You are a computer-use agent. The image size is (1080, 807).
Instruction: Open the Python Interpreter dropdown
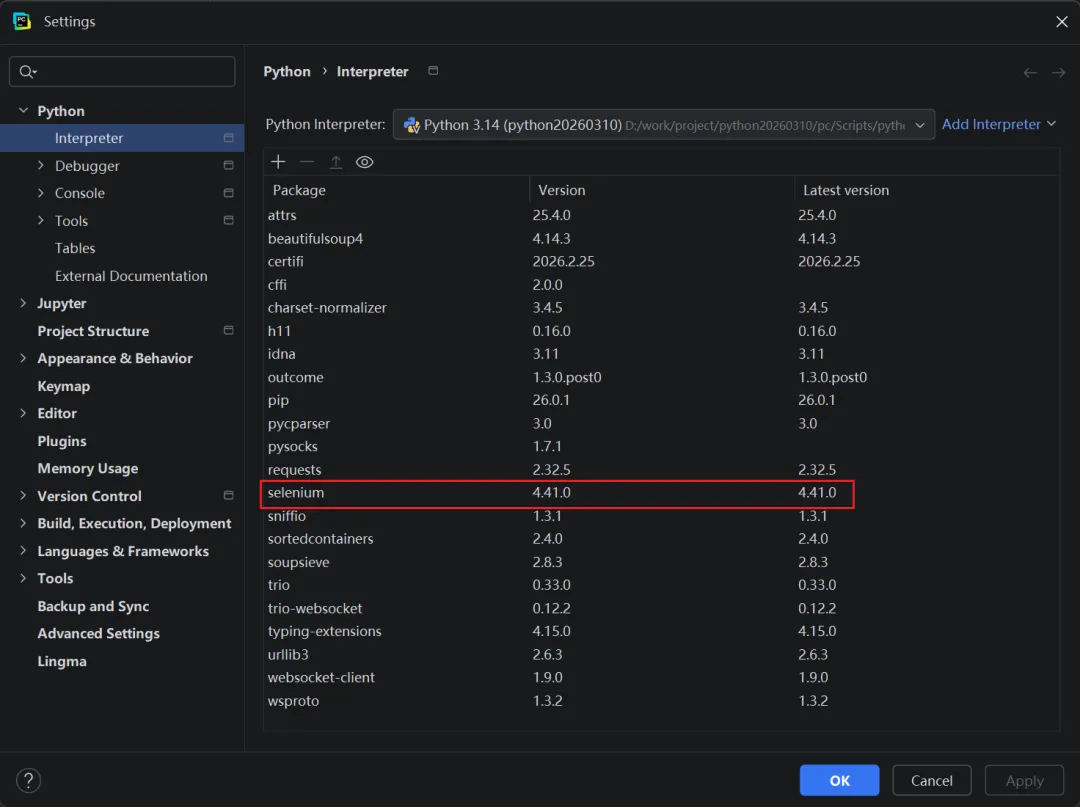tap(664, 125)
